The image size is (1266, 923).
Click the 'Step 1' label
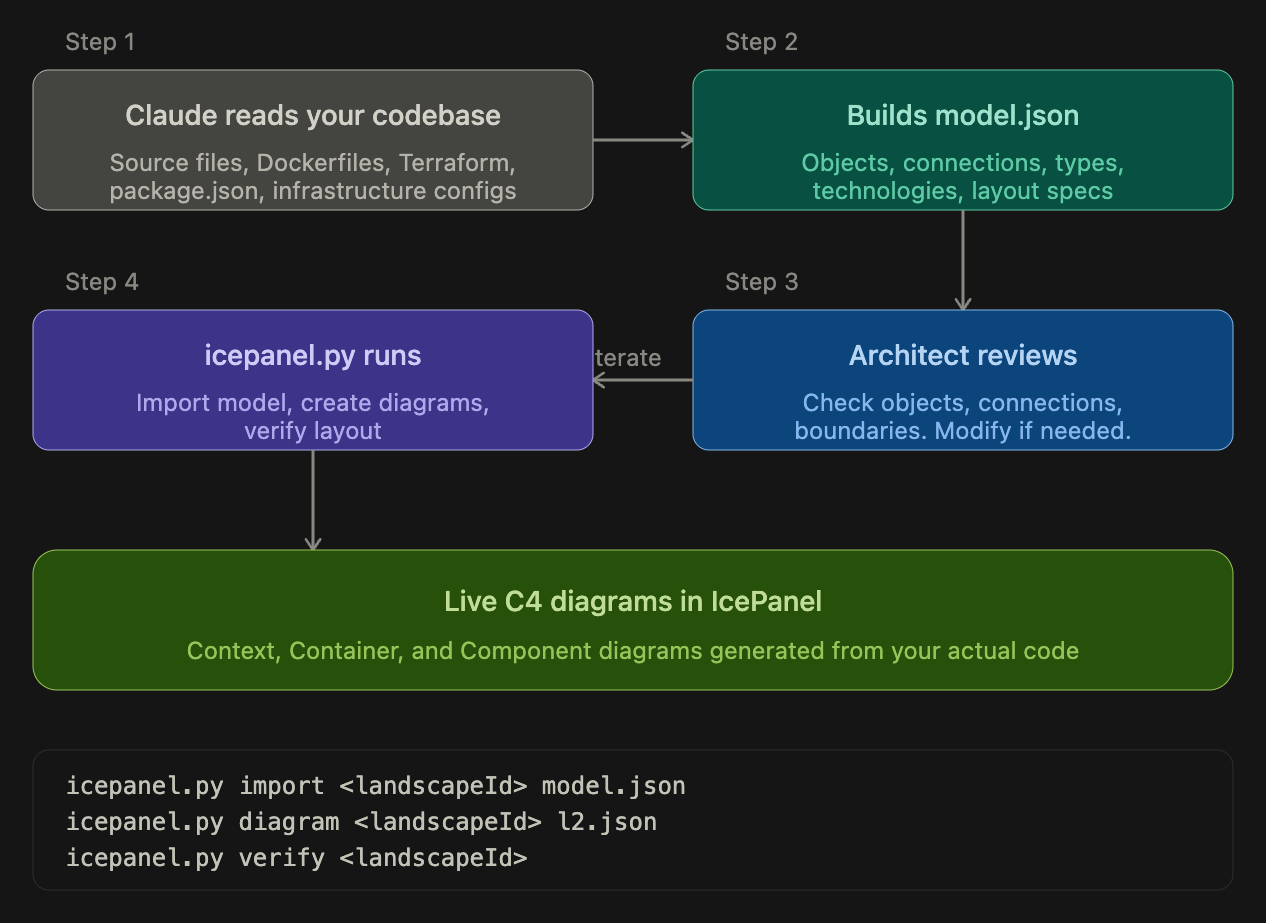point(100,42)
